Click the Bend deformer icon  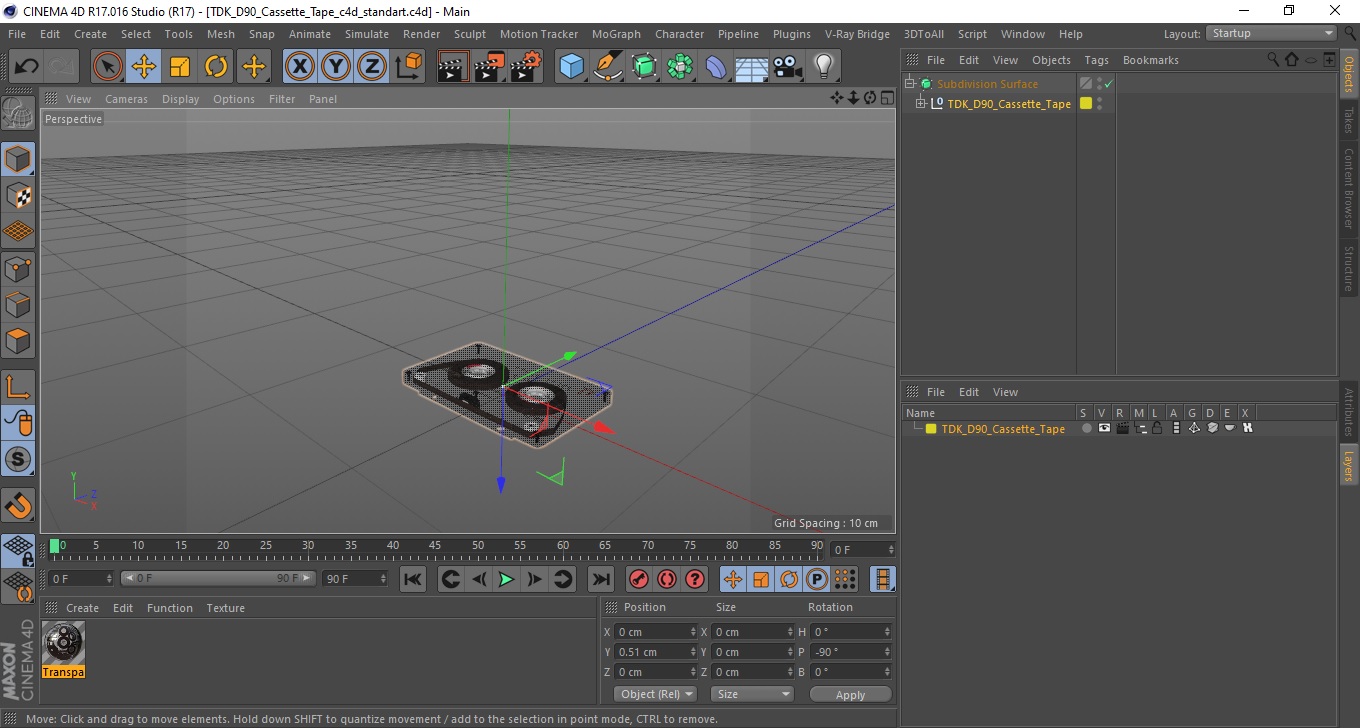click(x=716, y=67)
